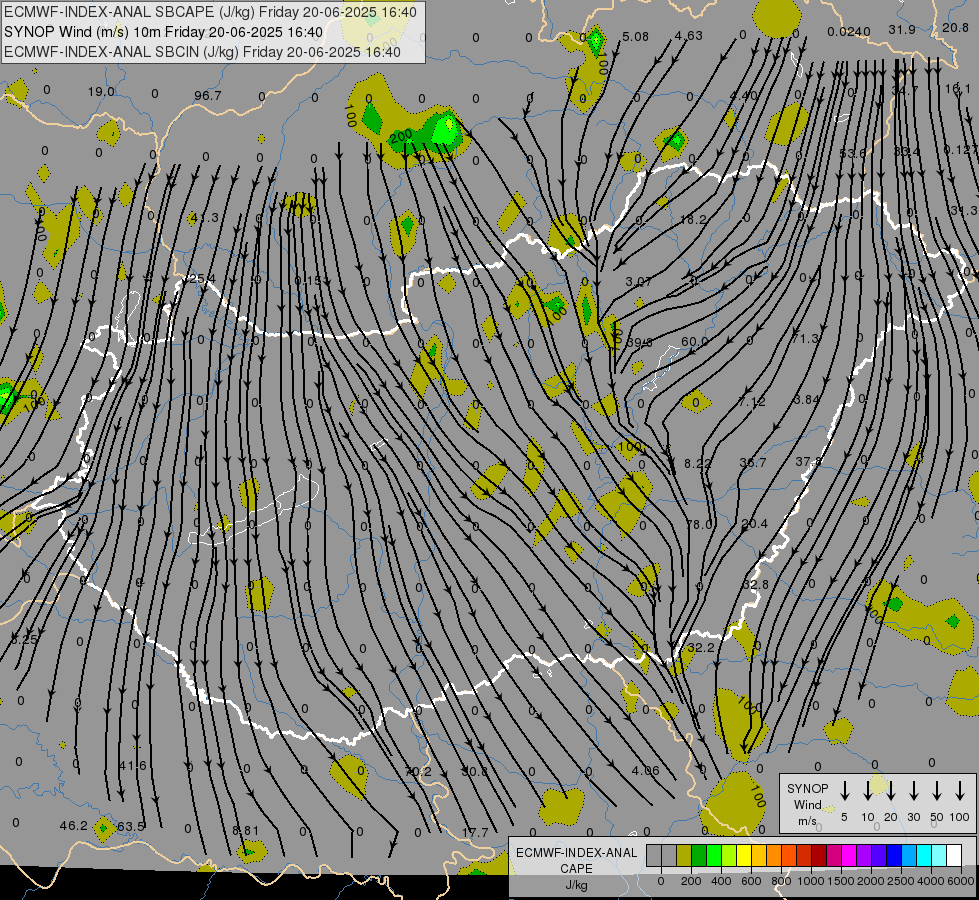Click the value '41.3' on the map
979x900 pixels.
(x=204, y=217)
